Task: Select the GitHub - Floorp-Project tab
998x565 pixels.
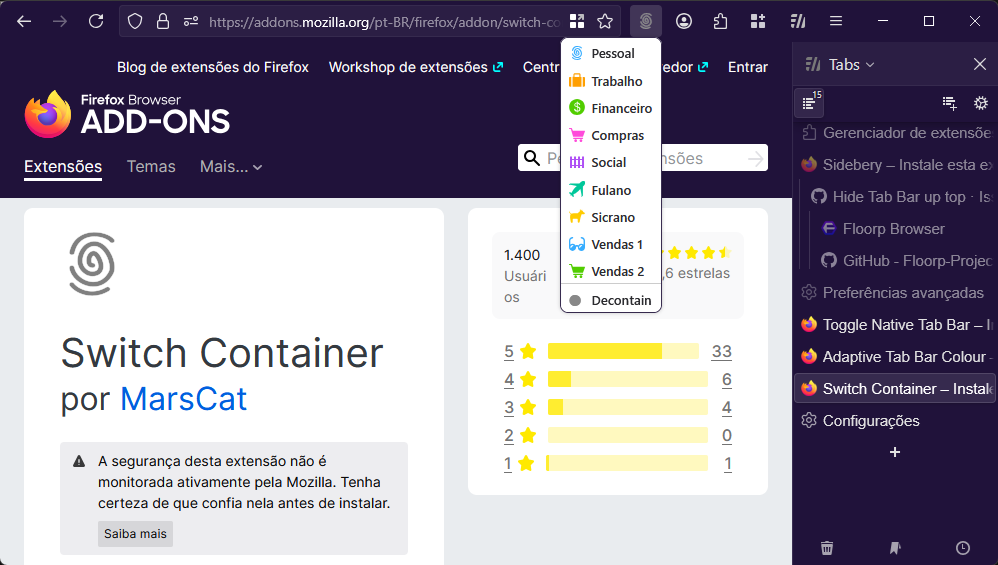Action: coord(905,261)
